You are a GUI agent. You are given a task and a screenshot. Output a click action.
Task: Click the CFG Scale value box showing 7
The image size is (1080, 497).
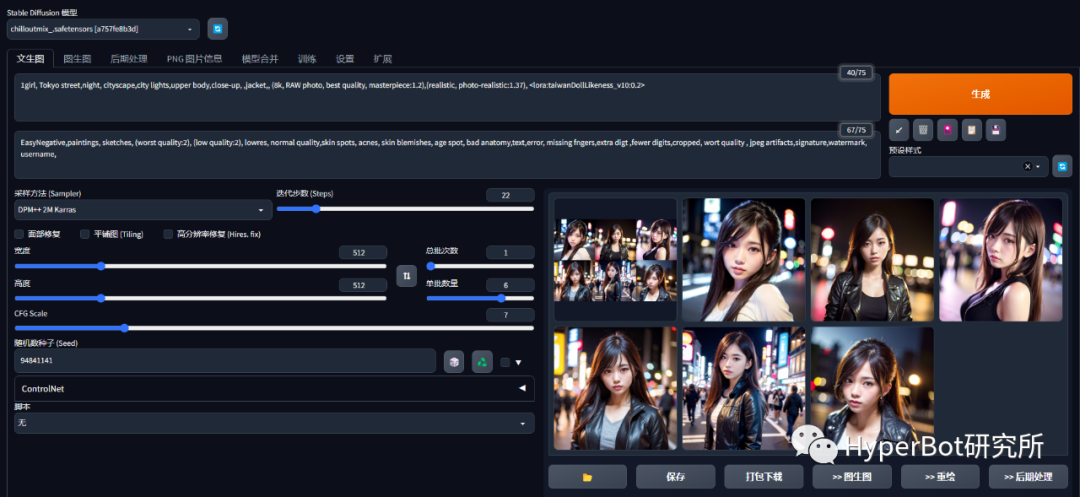point(510,315)
